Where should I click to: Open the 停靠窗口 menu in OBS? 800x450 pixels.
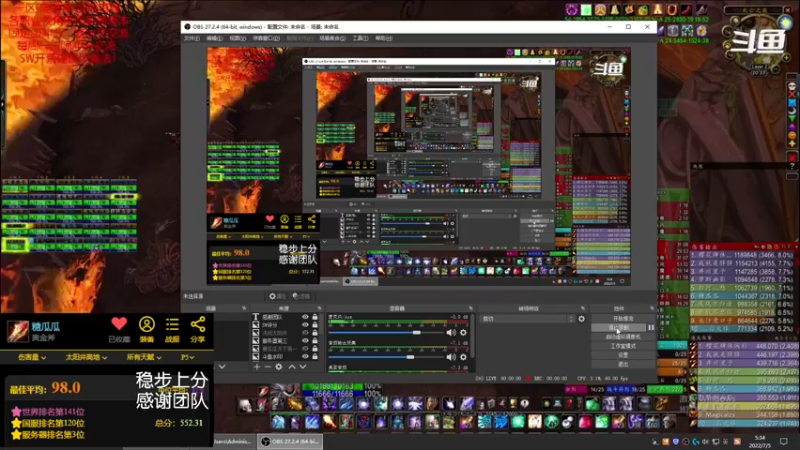click(x=266, y=38)
